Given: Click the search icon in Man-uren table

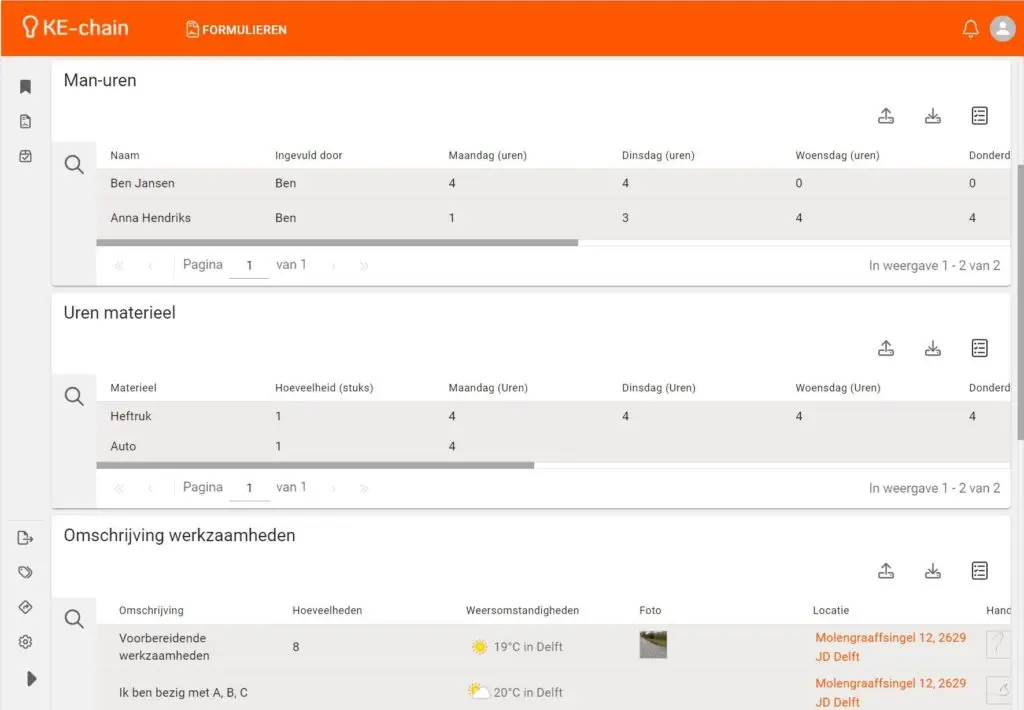Looking at the screenshot, I should click(74, 165).
